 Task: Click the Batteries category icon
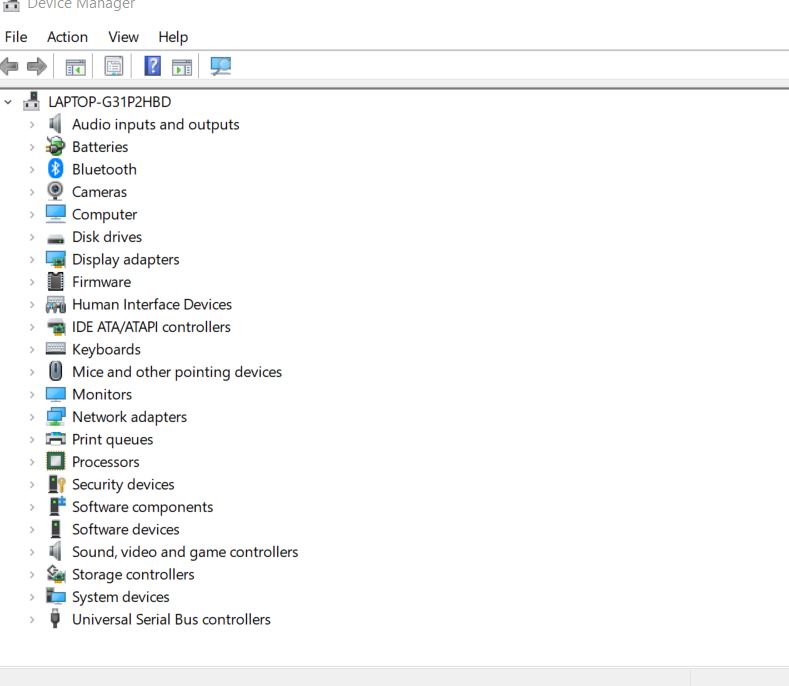pyautogui.click(x=55, y=146)
